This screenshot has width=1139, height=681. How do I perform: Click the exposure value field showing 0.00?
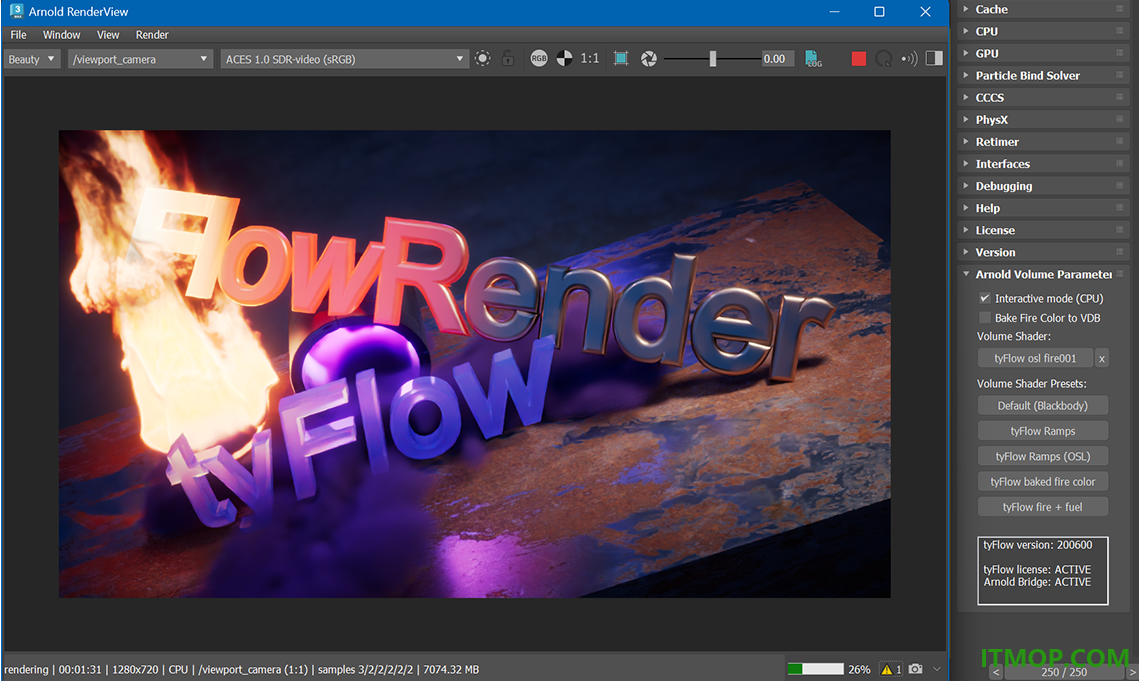click(x=774, y=59)
